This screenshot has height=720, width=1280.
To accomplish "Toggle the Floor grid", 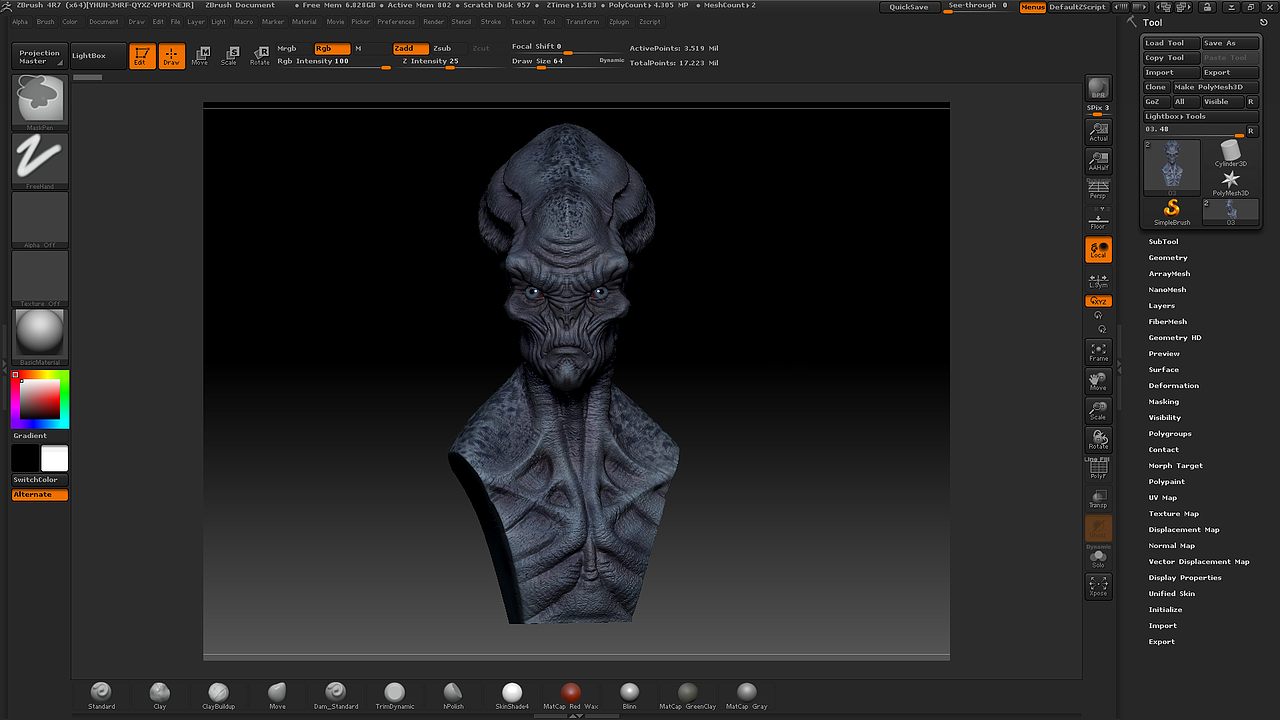I will pos(1099,221).
